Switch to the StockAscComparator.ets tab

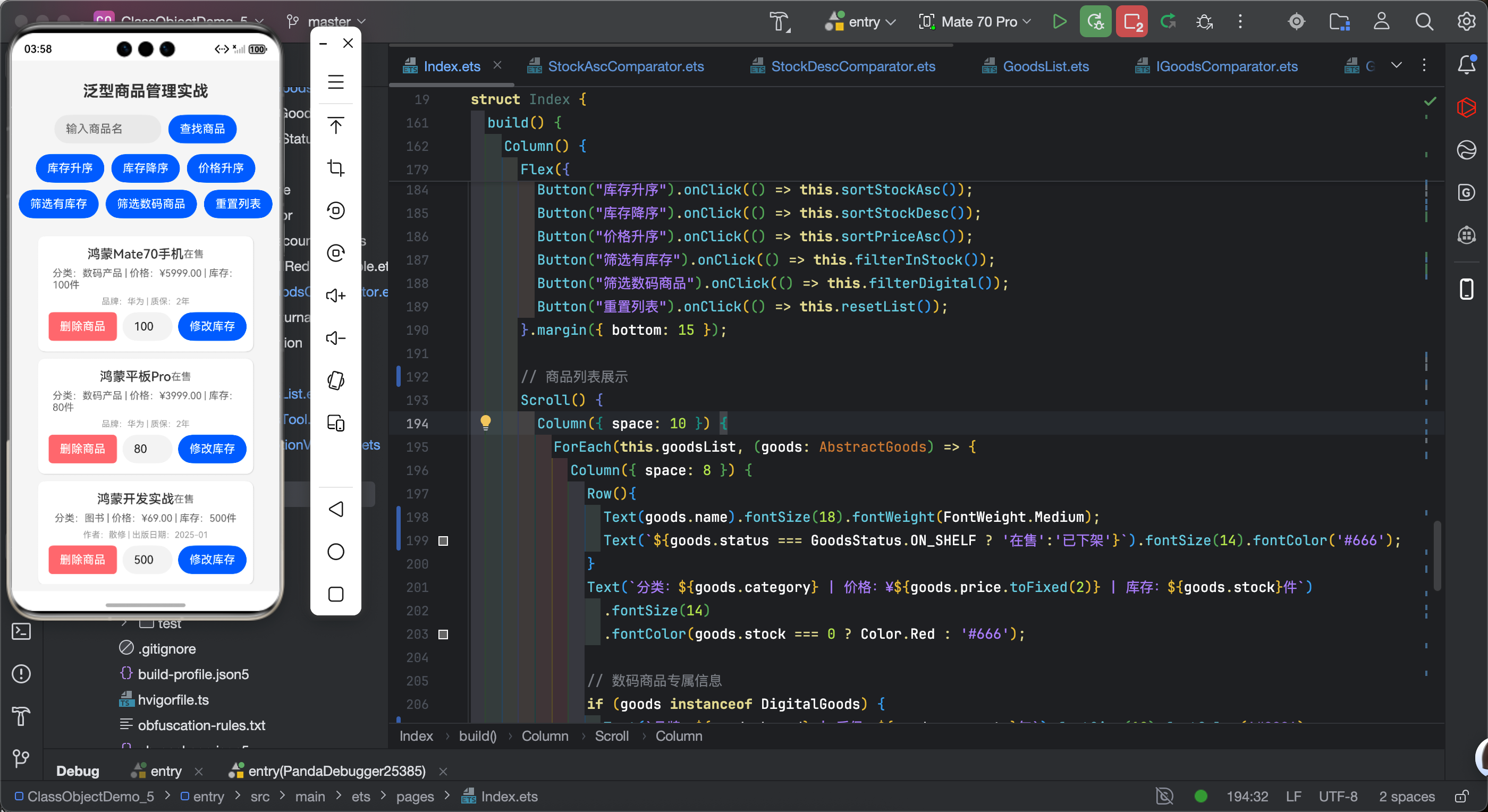tap(625, 66)
